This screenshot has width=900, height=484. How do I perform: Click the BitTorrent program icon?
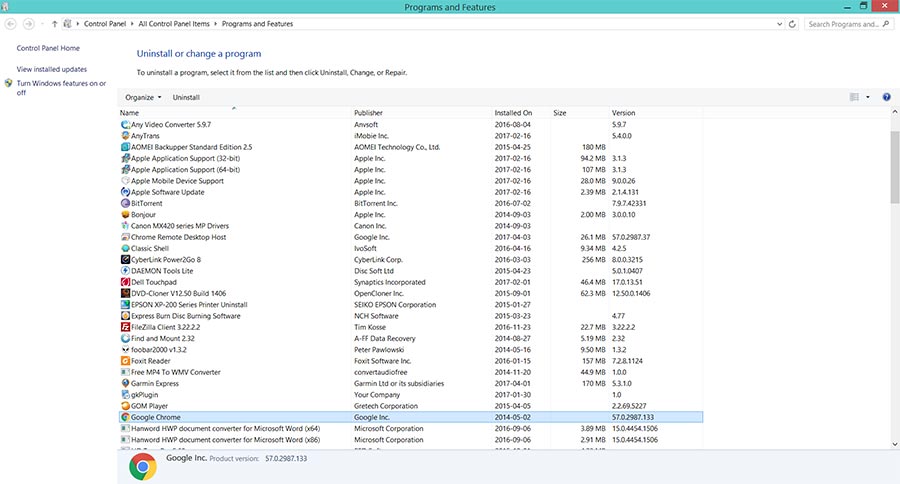click(x=125, y=203)
